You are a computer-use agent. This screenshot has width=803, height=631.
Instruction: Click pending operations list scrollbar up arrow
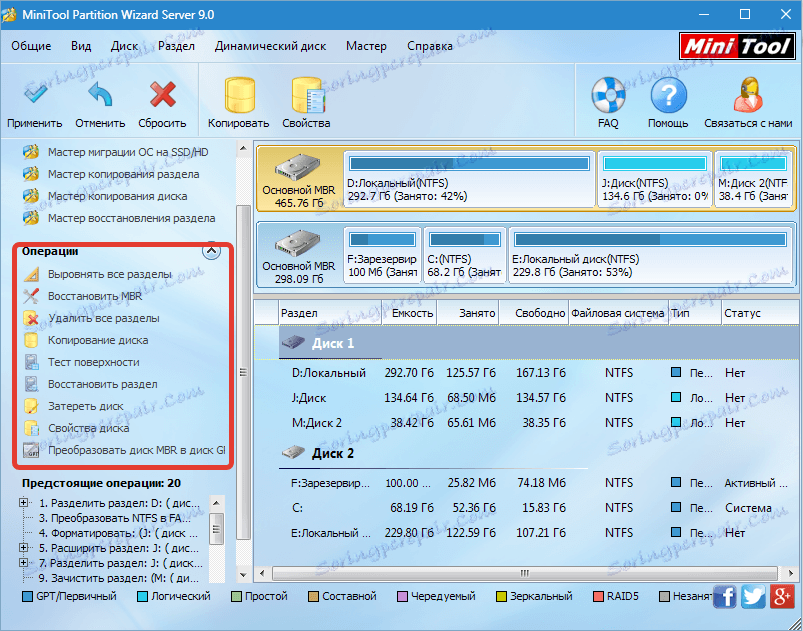pyautogui.click(x=217, y=502)
